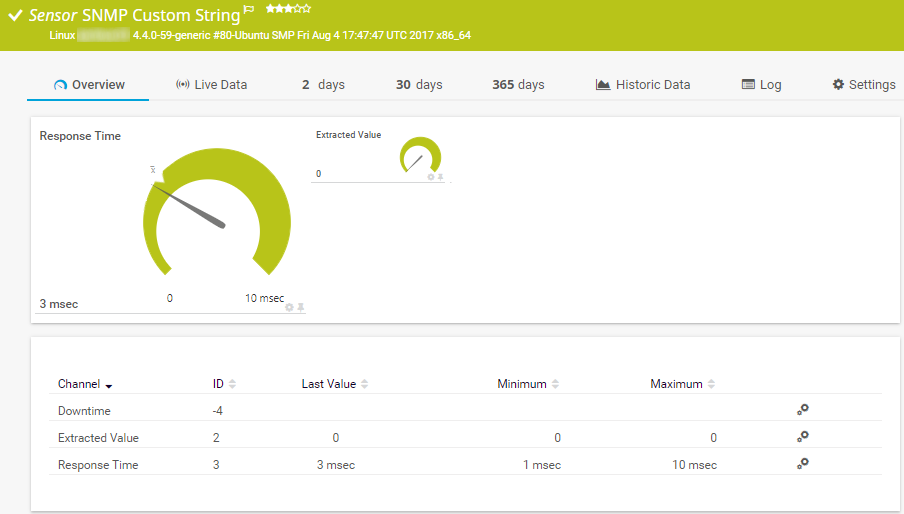Set priority using the star rating
The image size is (904, 514).
point(288,9)
